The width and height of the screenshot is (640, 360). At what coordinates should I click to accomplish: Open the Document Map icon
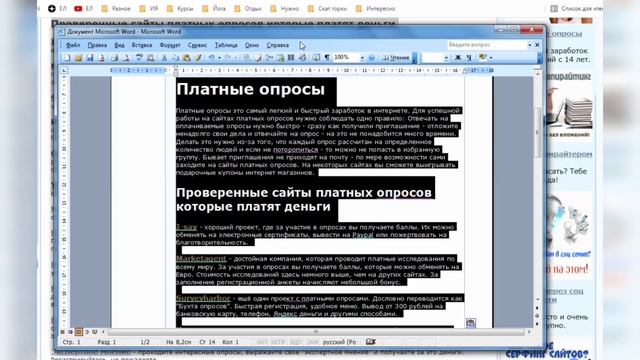[x=316, y=58]
